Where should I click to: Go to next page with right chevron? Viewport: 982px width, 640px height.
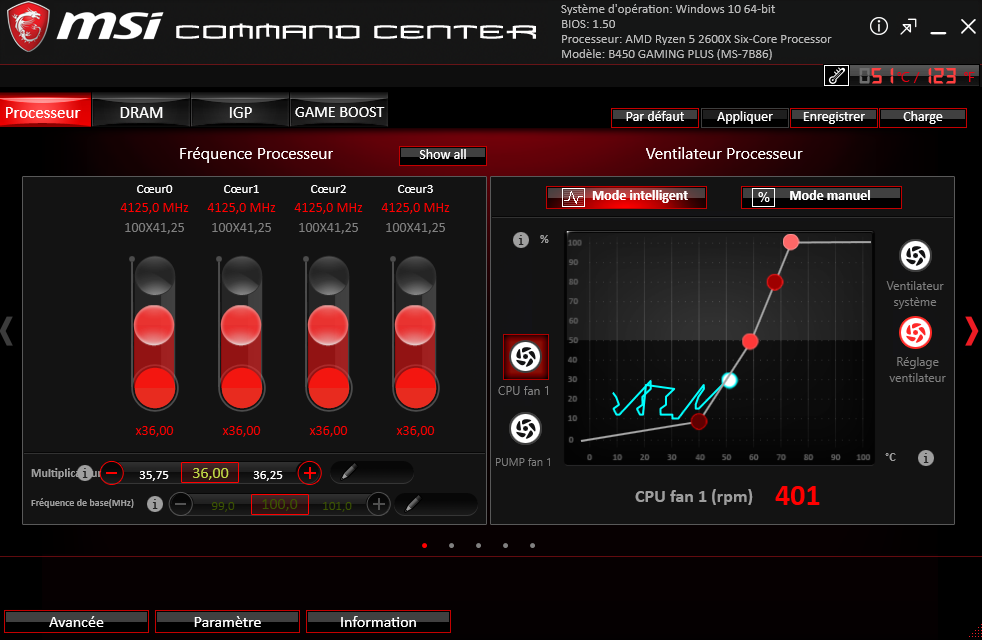pos(971,331)
